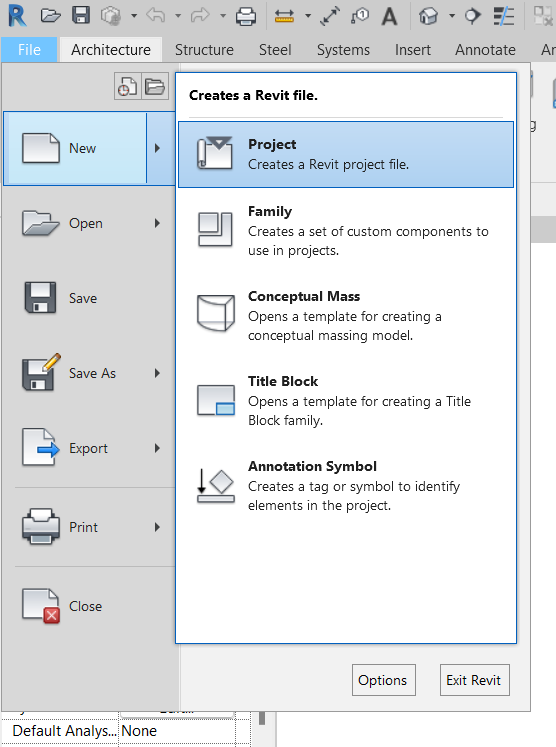This screenshot has height=747, width=556.
Task: Choose Print in the File menu
Action: tap(89, 527)
